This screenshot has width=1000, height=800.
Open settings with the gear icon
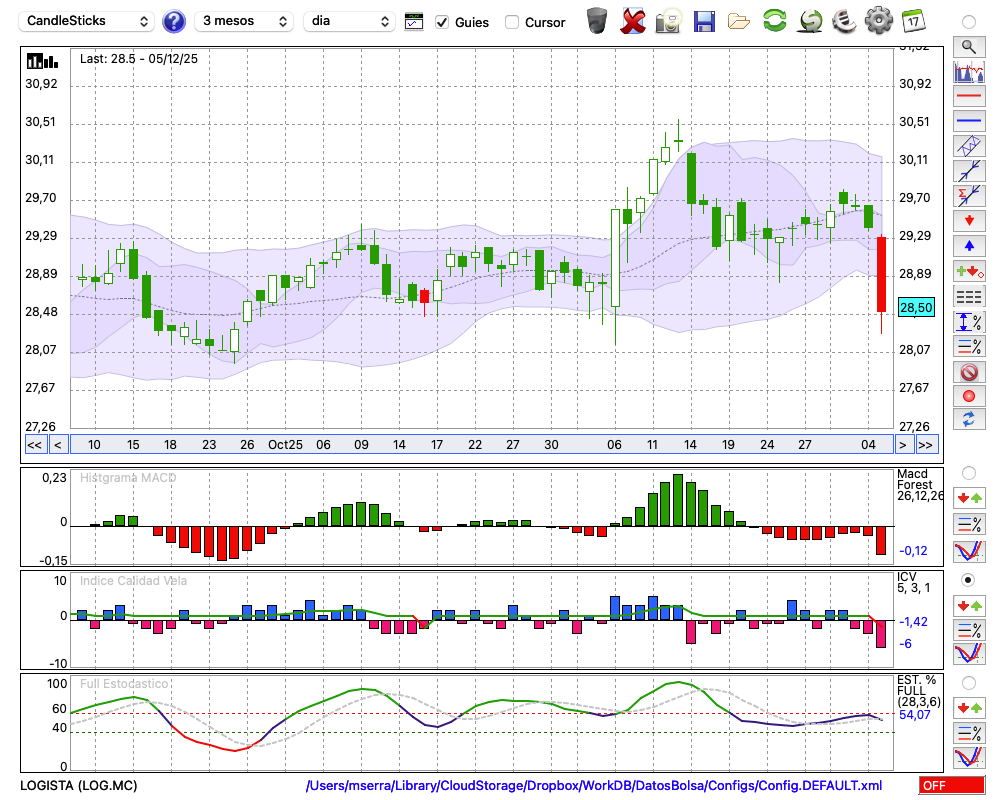(x=879, y=20)
